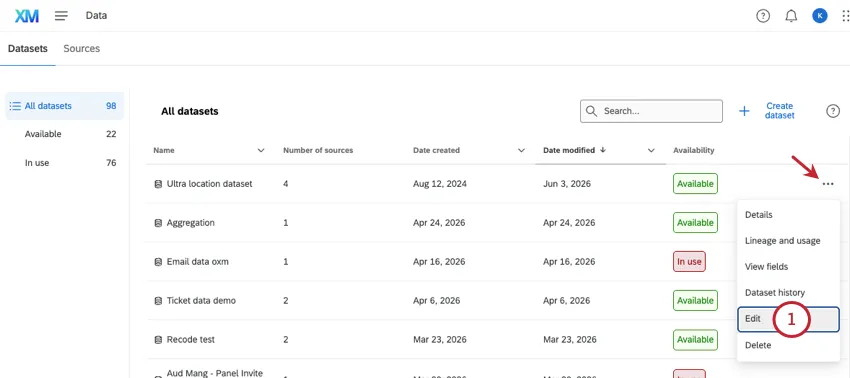Click Available badge for Recode test
850x378 pixels.
(695, 340)
